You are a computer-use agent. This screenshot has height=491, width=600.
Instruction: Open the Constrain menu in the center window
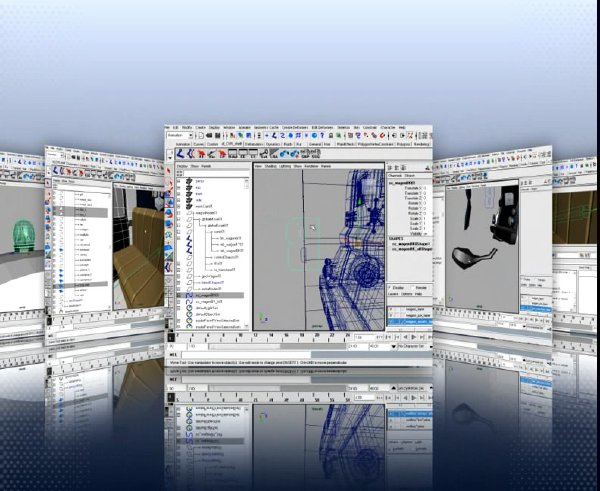point(370,127)
